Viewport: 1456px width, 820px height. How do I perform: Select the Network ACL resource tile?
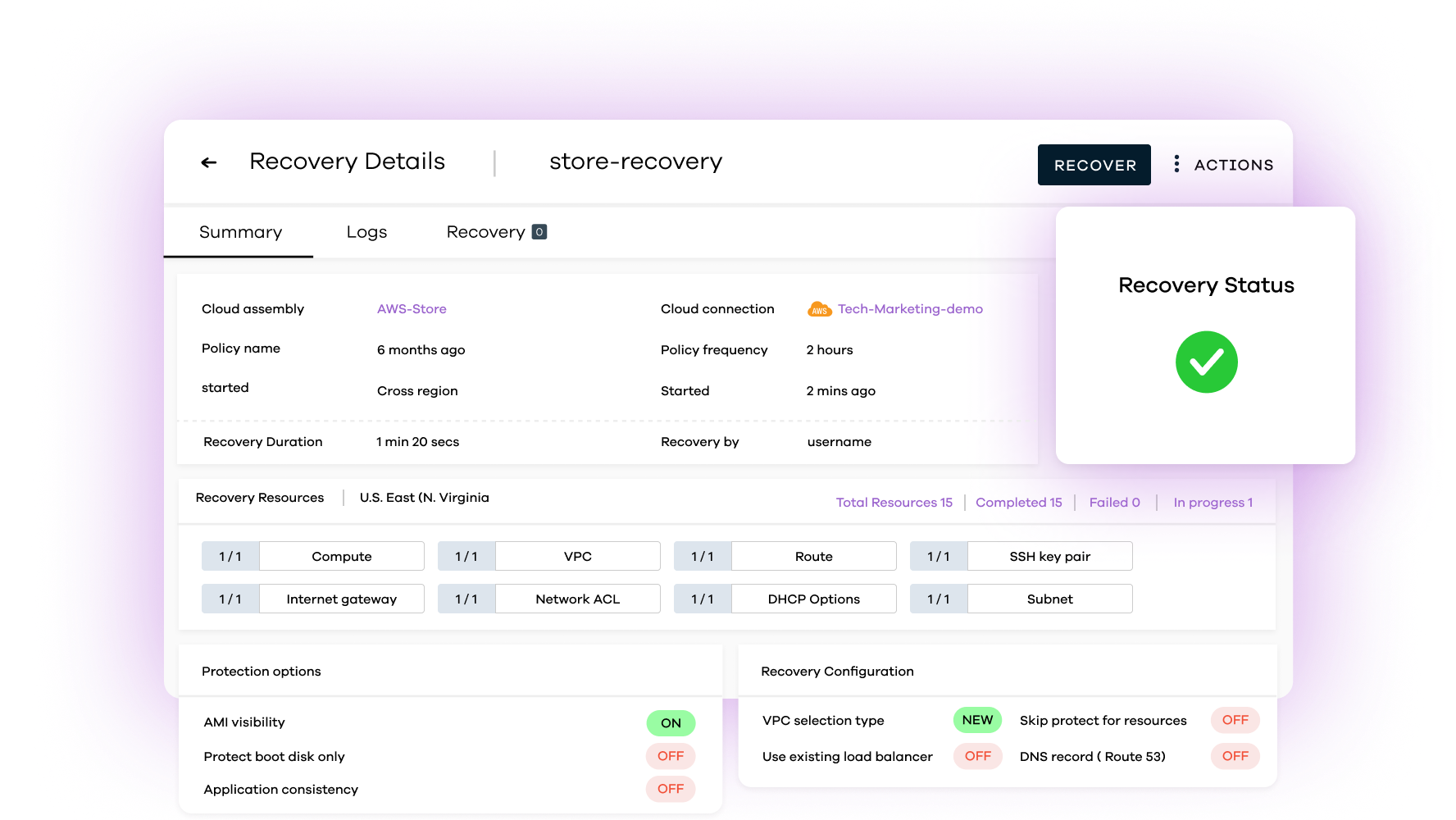point(577,599)
